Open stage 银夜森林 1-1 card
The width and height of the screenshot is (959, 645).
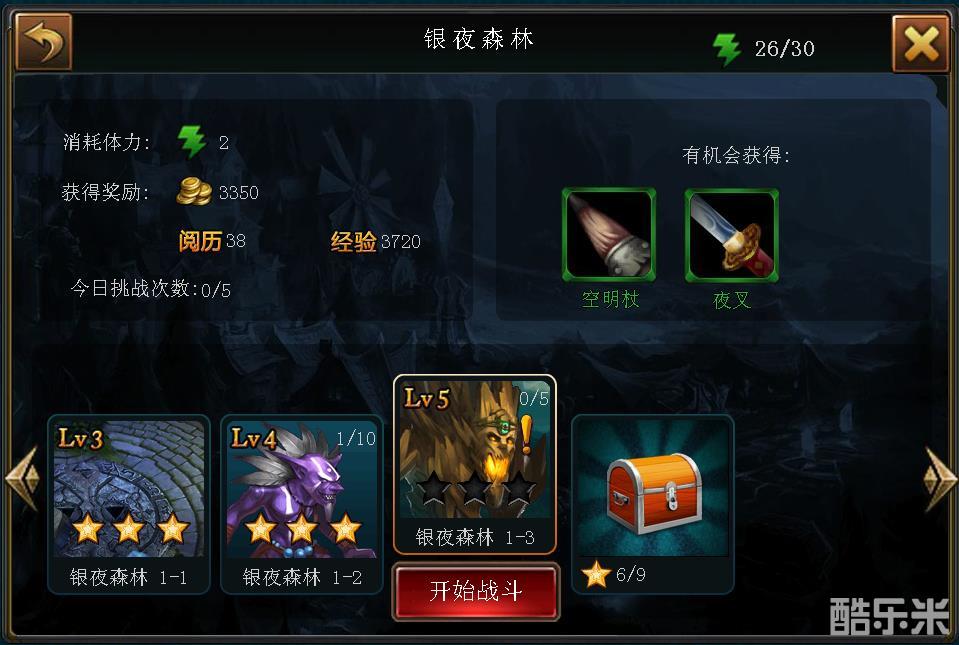tap(128, 504)
